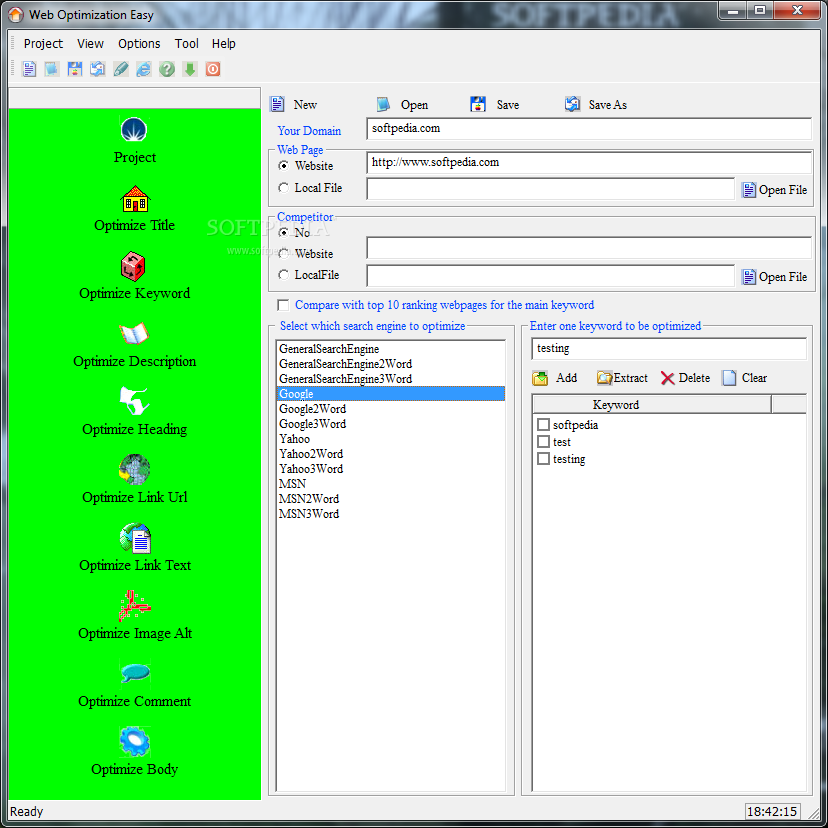Select the Competitor LocalFile radio button

coord(284,275)
